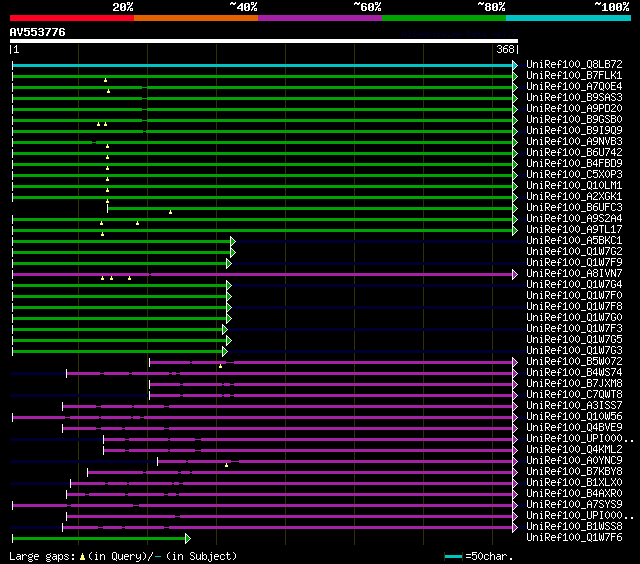The height and width of the screenshot is (564, 640).
Task: Click the UniRef100_B4WS74 label
Action: [574, 373]
